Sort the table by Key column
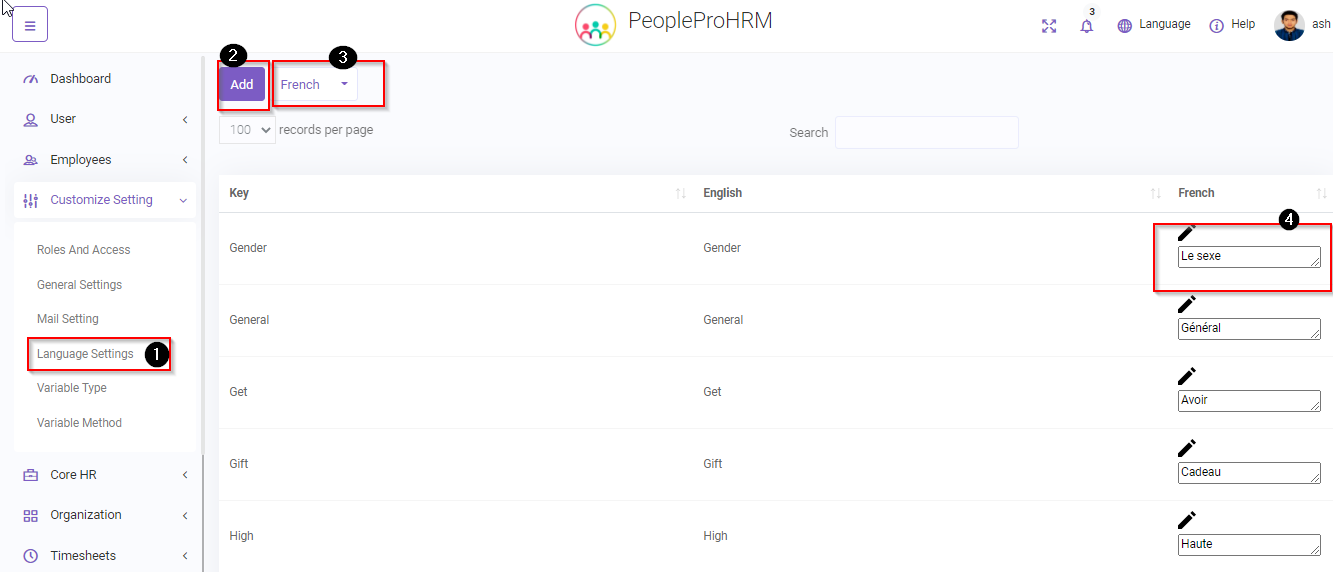Screen dimensions: 1333x572 pyautogui.click(x=681, y=193)
